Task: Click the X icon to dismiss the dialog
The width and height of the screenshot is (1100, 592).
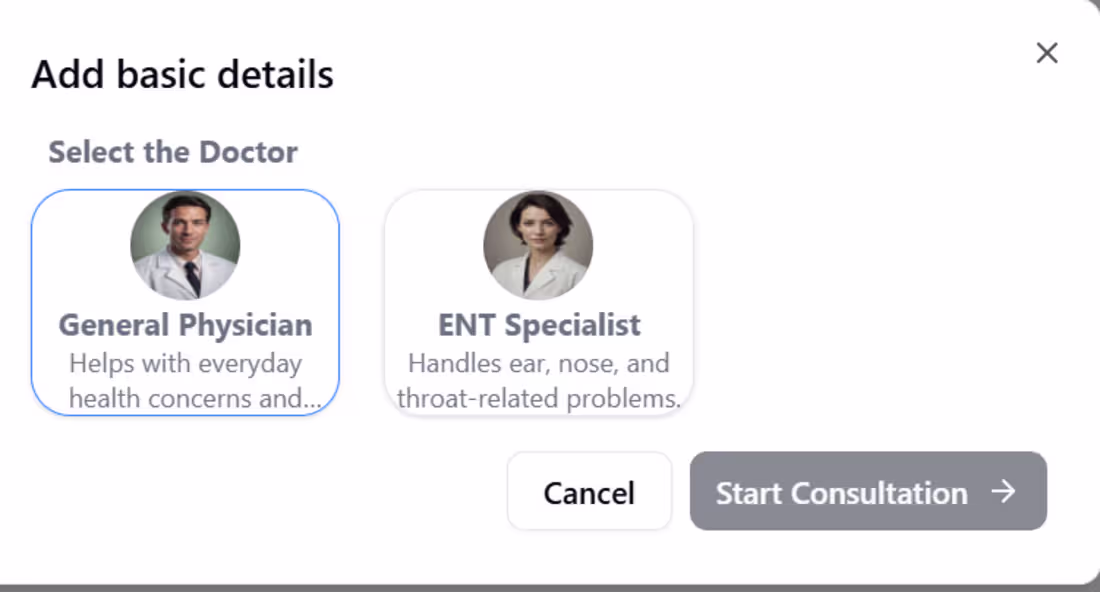Action: 1047,53
